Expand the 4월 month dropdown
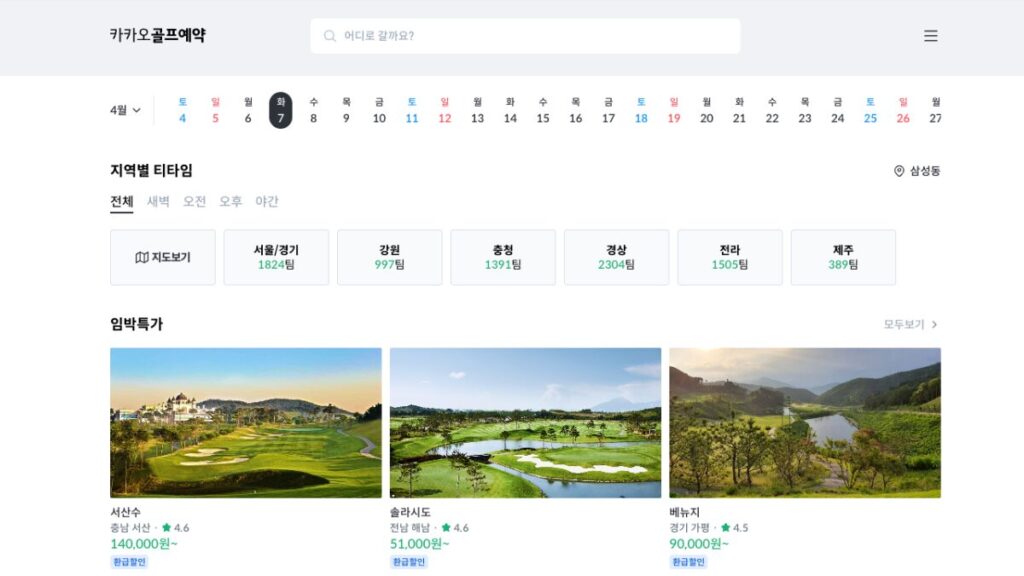The height and width of the screenshot is (576, 1024). [125, 110]
